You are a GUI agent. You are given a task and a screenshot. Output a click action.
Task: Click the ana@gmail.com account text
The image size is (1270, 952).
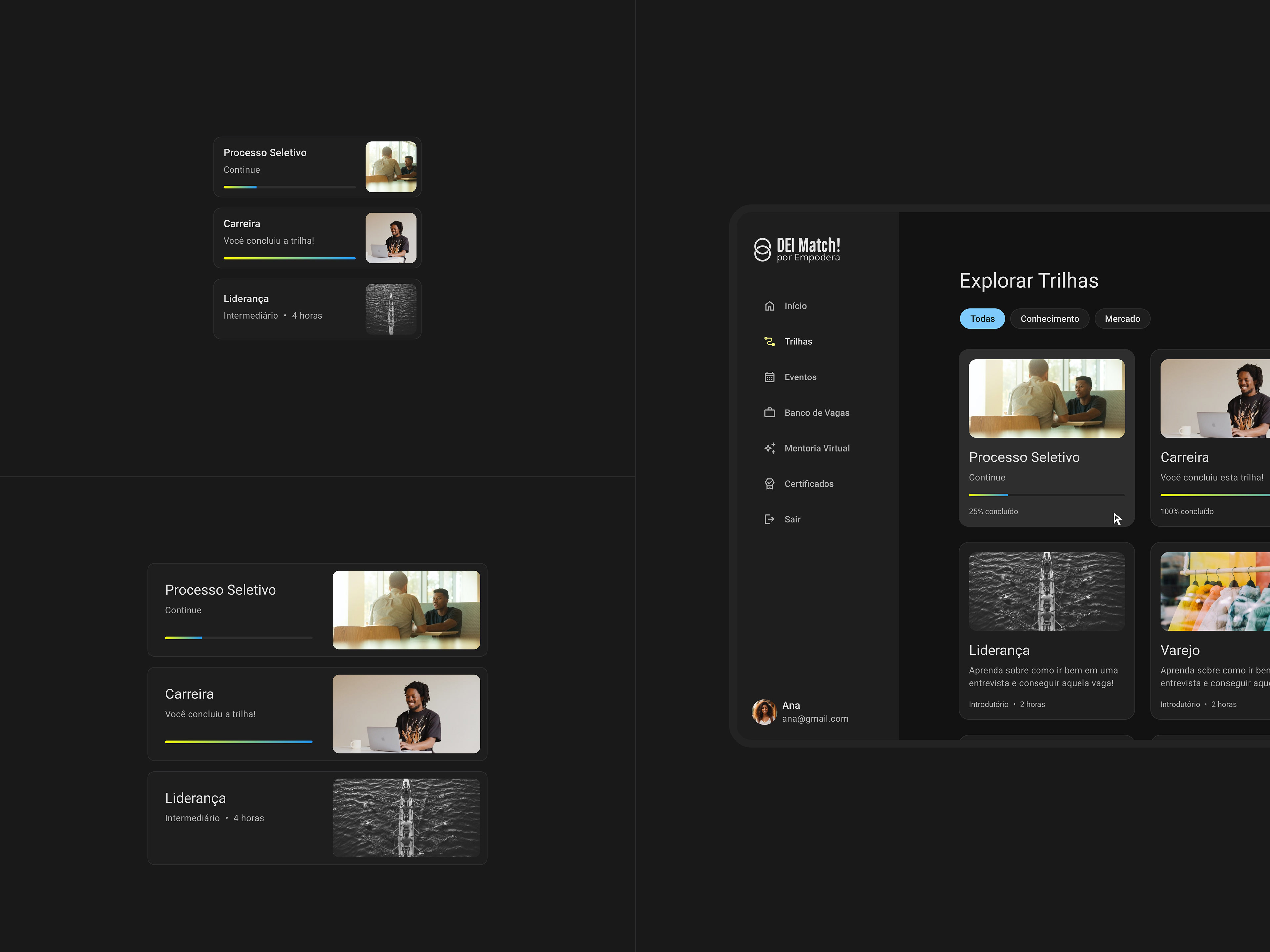815,718
